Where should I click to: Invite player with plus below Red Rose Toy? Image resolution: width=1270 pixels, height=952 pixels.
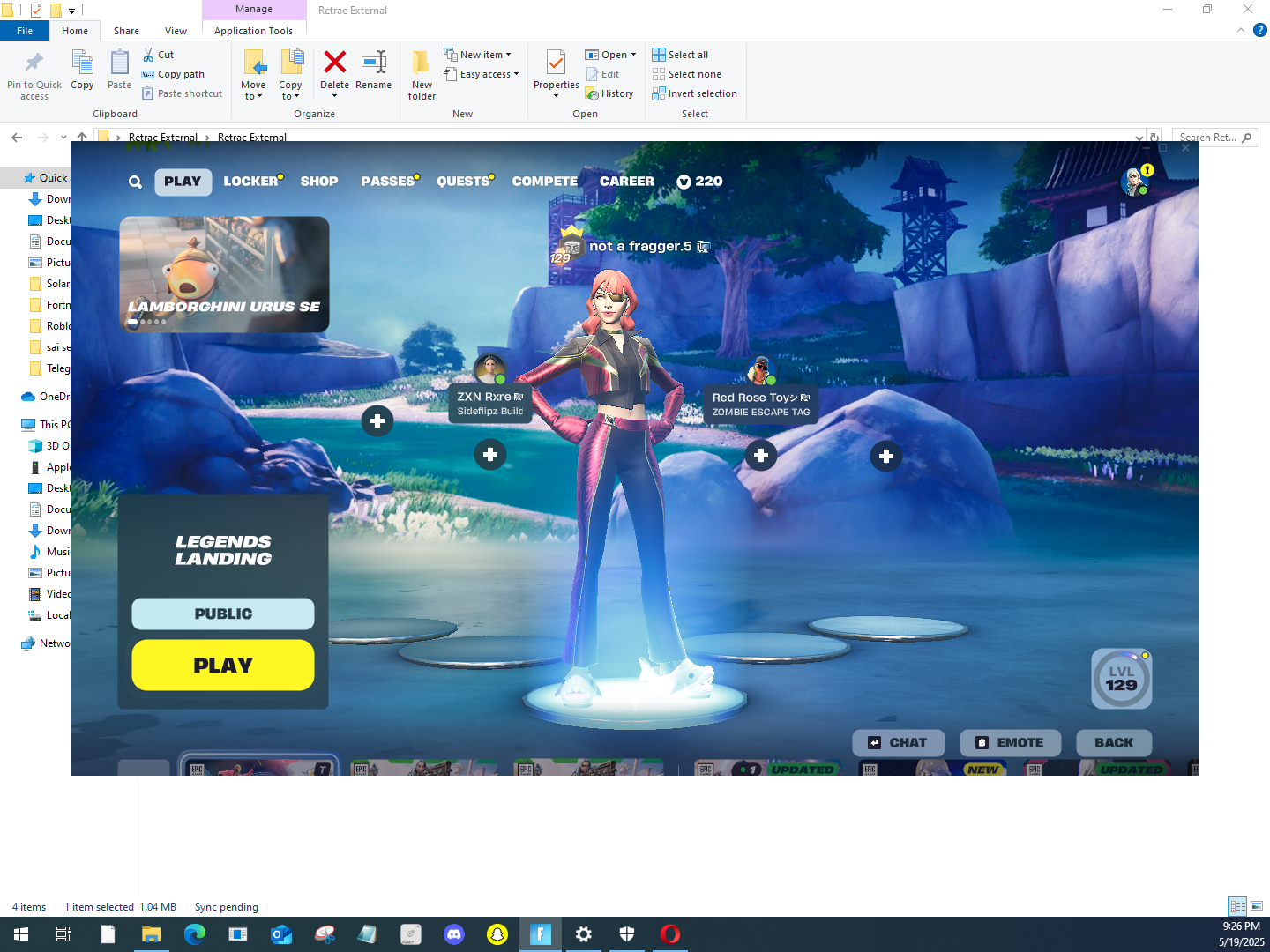761,456
